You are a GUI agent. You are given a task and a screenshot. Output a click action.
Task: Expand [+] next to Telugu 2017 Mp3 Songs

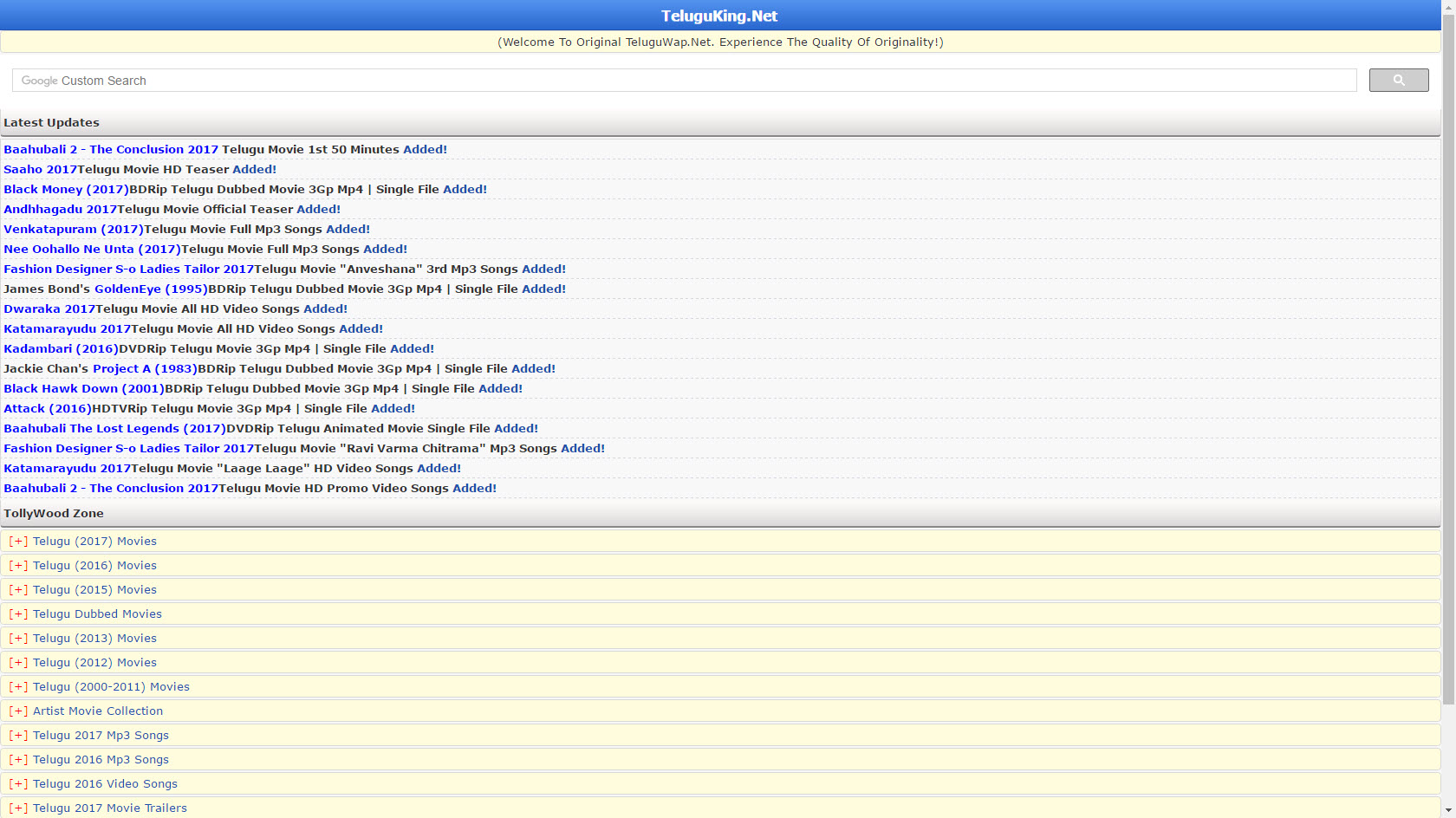(18, 735)
